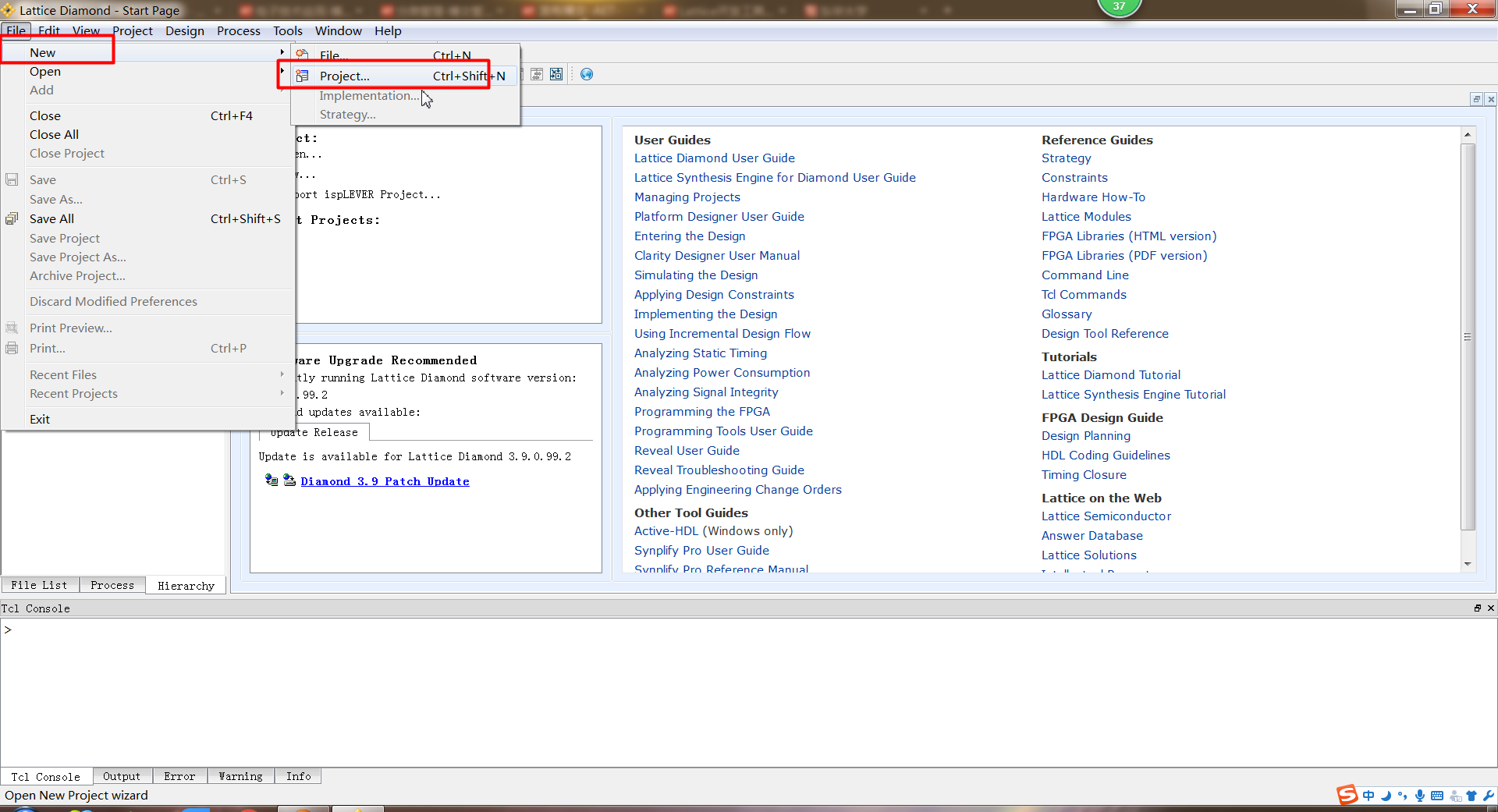Click the grid toolbar icon beside the globe
Viewport: 1498px width, 812px height.
click(556, 74)
